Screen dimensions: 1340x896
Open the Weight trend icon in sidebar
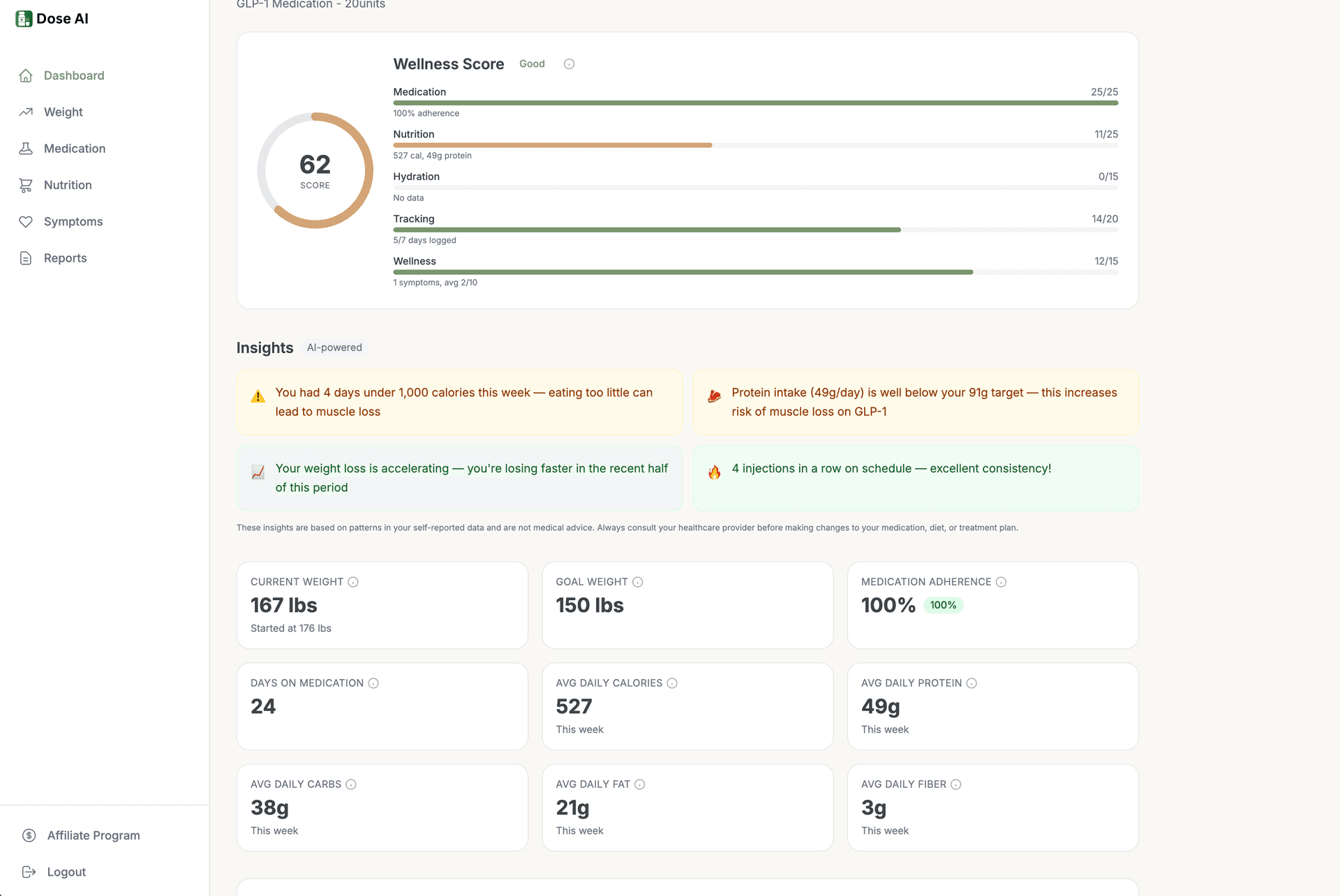pos(26,112)
